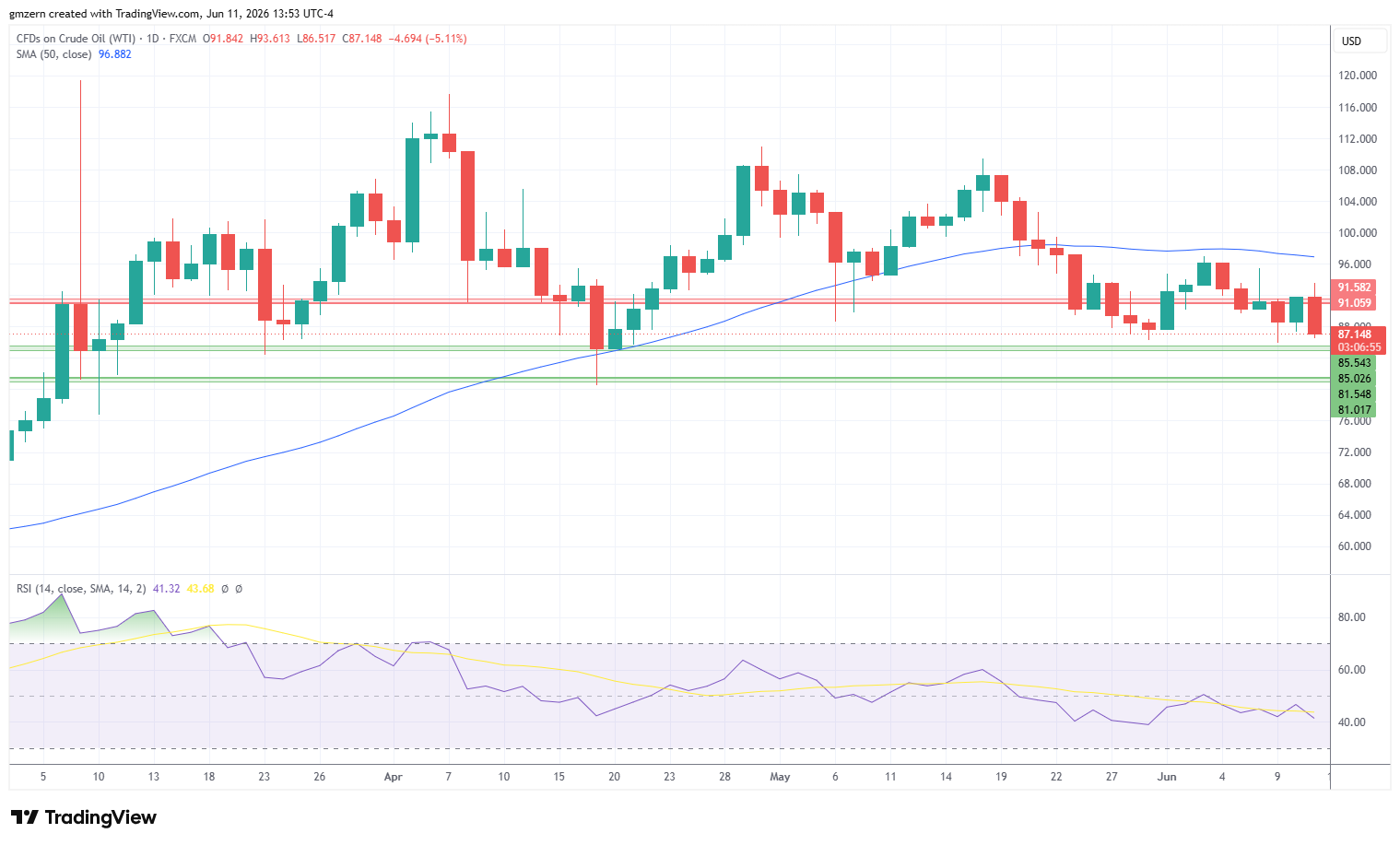
Task: Click the USD currency box
Action: tap(1360, 41)
